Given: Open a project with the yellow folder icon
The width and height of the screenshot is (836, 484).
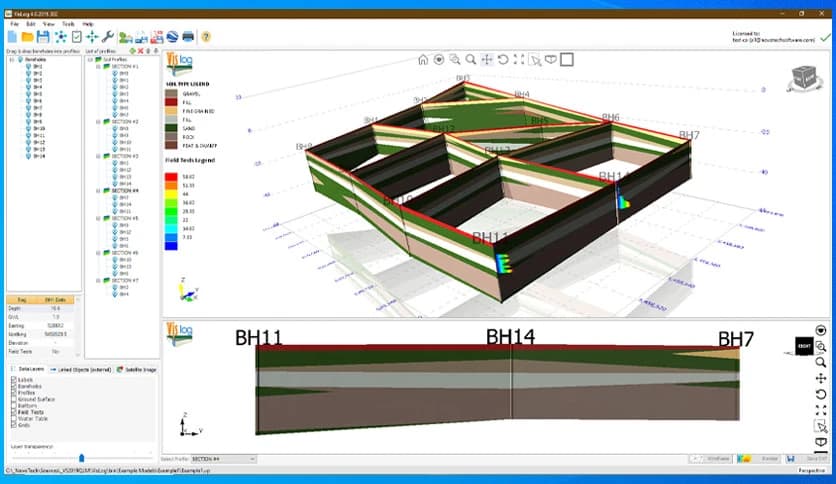Looking at the screenshot, I should tap(28, 37).
